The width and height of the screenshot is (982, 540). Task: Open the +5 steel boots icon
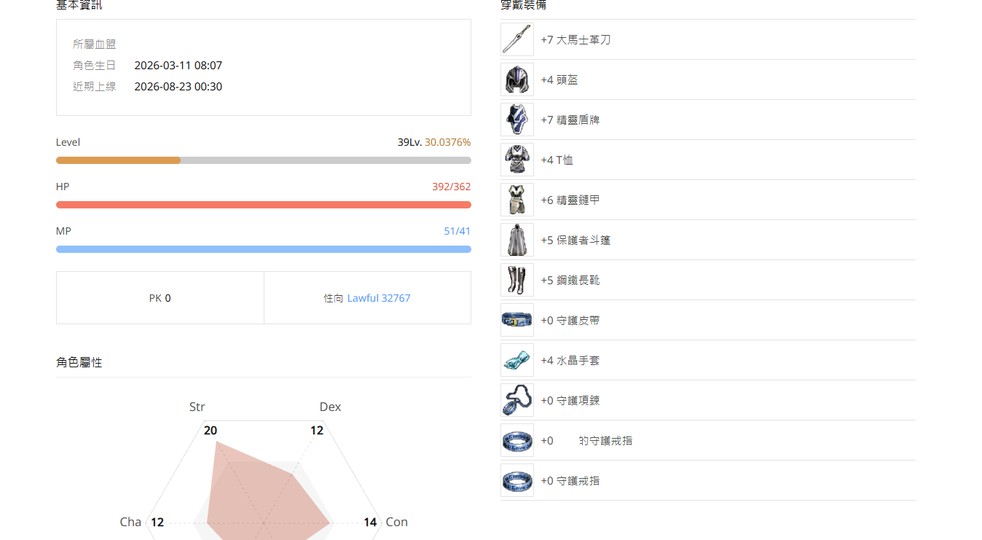[517, 280]
